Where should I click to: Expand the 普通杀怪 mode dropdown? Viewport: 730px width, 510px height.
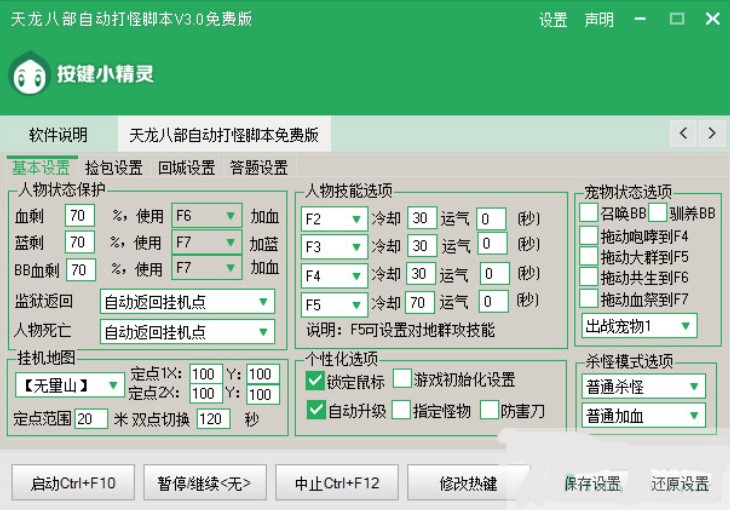coord(643,386)
